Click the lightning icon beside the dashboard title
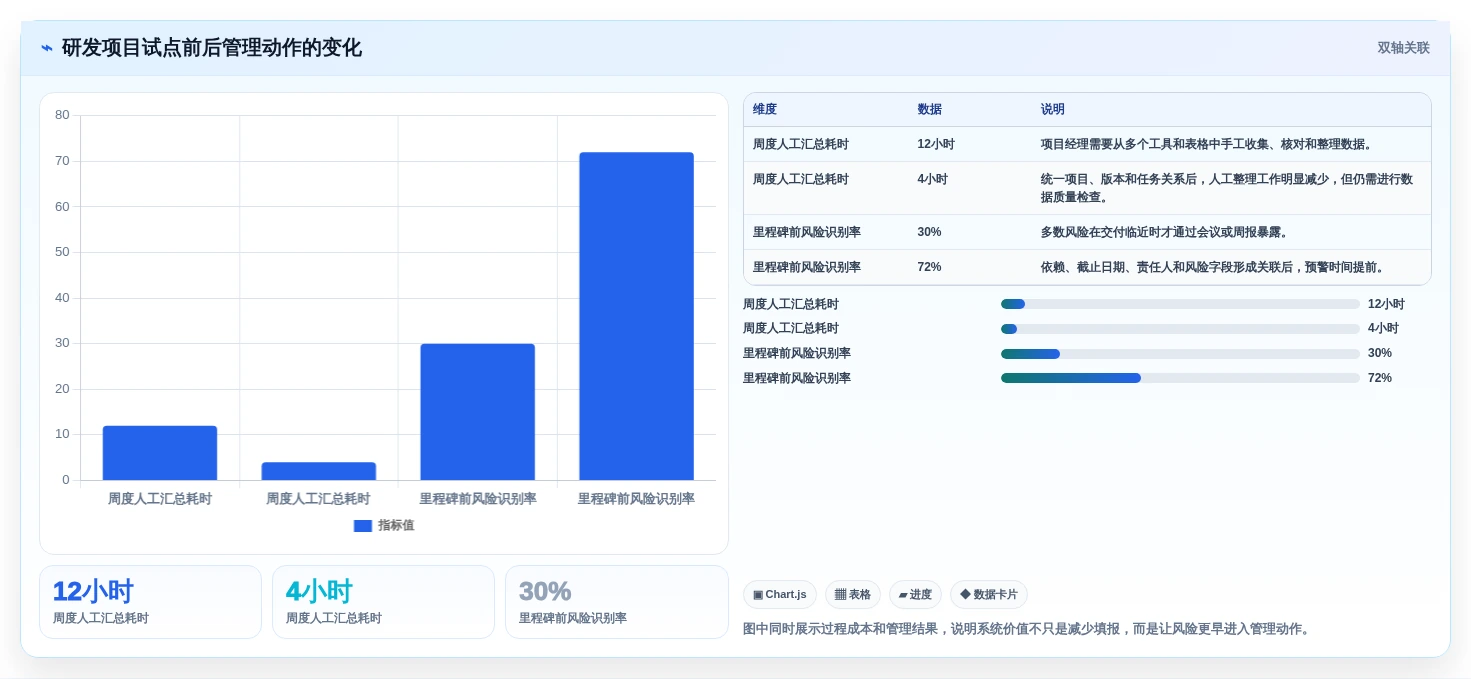This screenshot has width=1471, height=679. [x=47, y=48]
